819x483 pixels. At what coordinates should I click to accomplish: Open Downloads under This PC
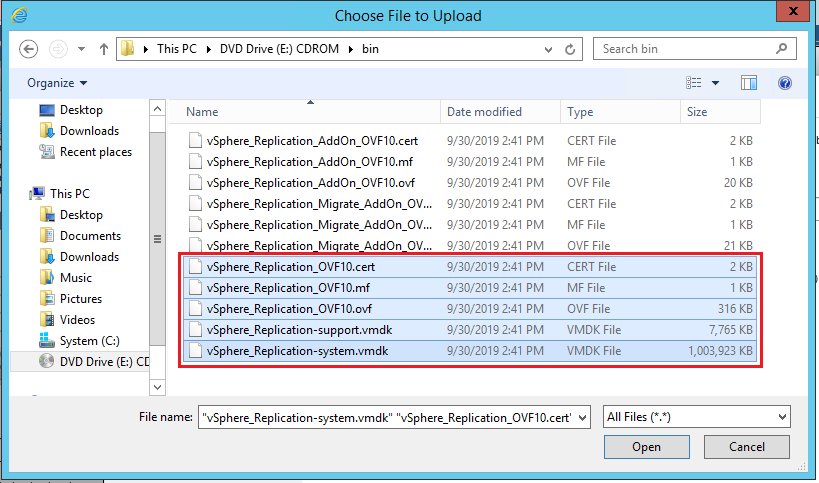(x=79, y=257)
